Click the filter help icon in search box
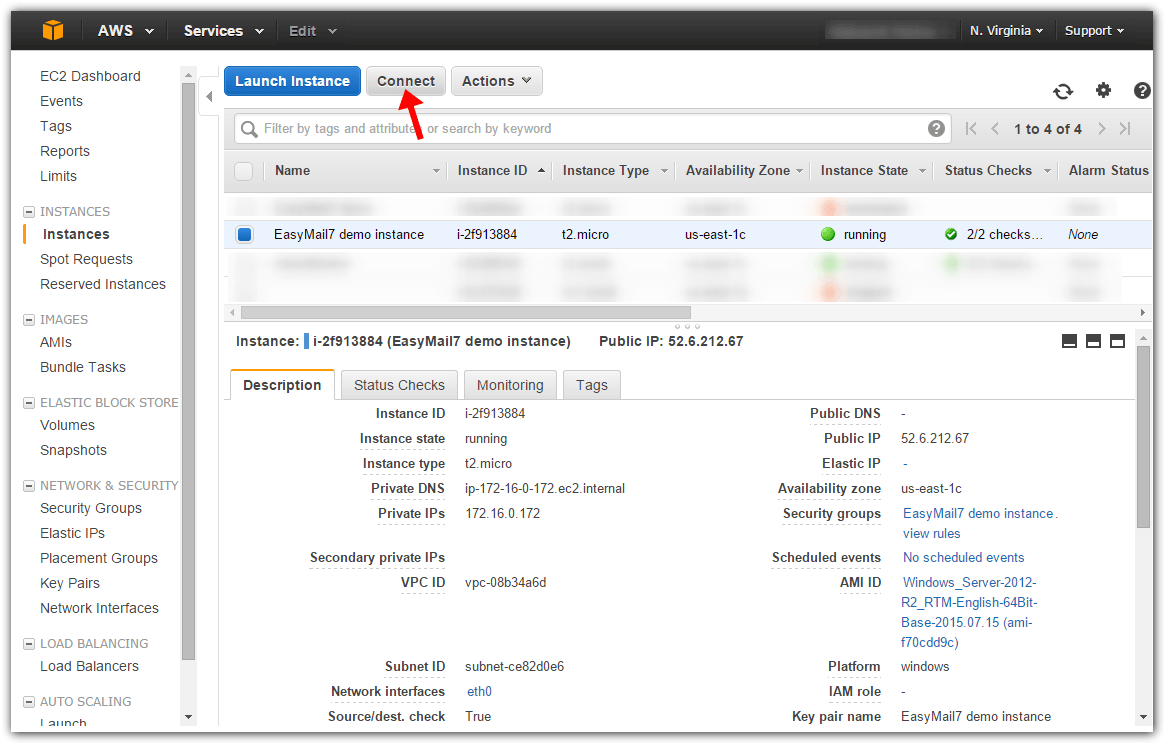 pyautogui.click(x=936, y=129)
